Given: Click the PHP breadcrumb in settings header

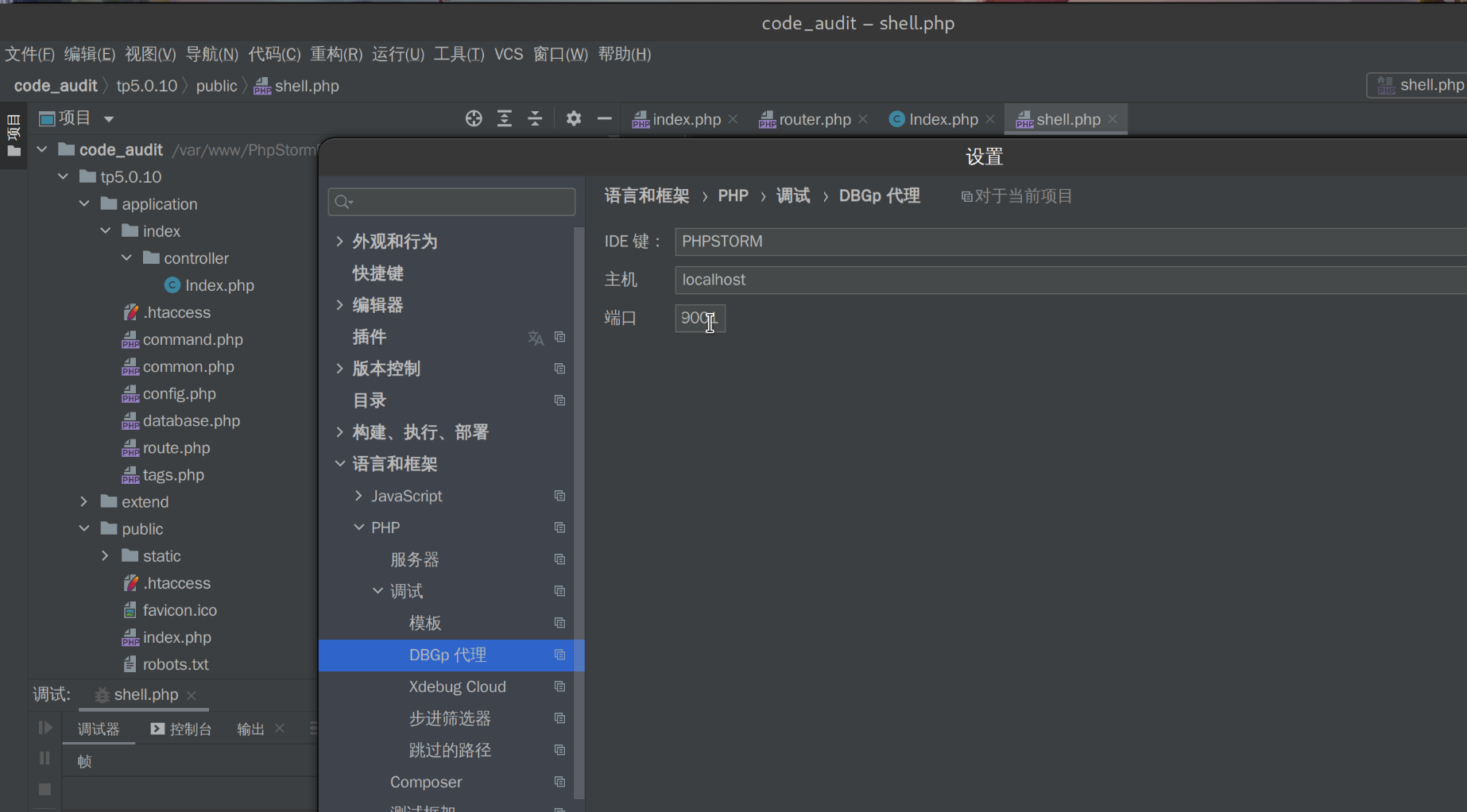Looking at the screenshot, I should [733, 195].
